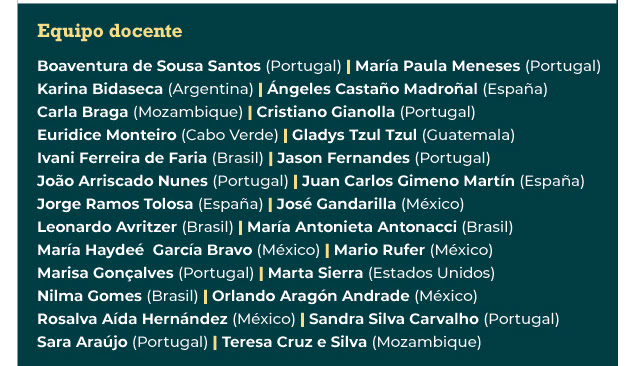Click on Jason Fernandes
Screen dimensions: 633x366
click(343, 158)
